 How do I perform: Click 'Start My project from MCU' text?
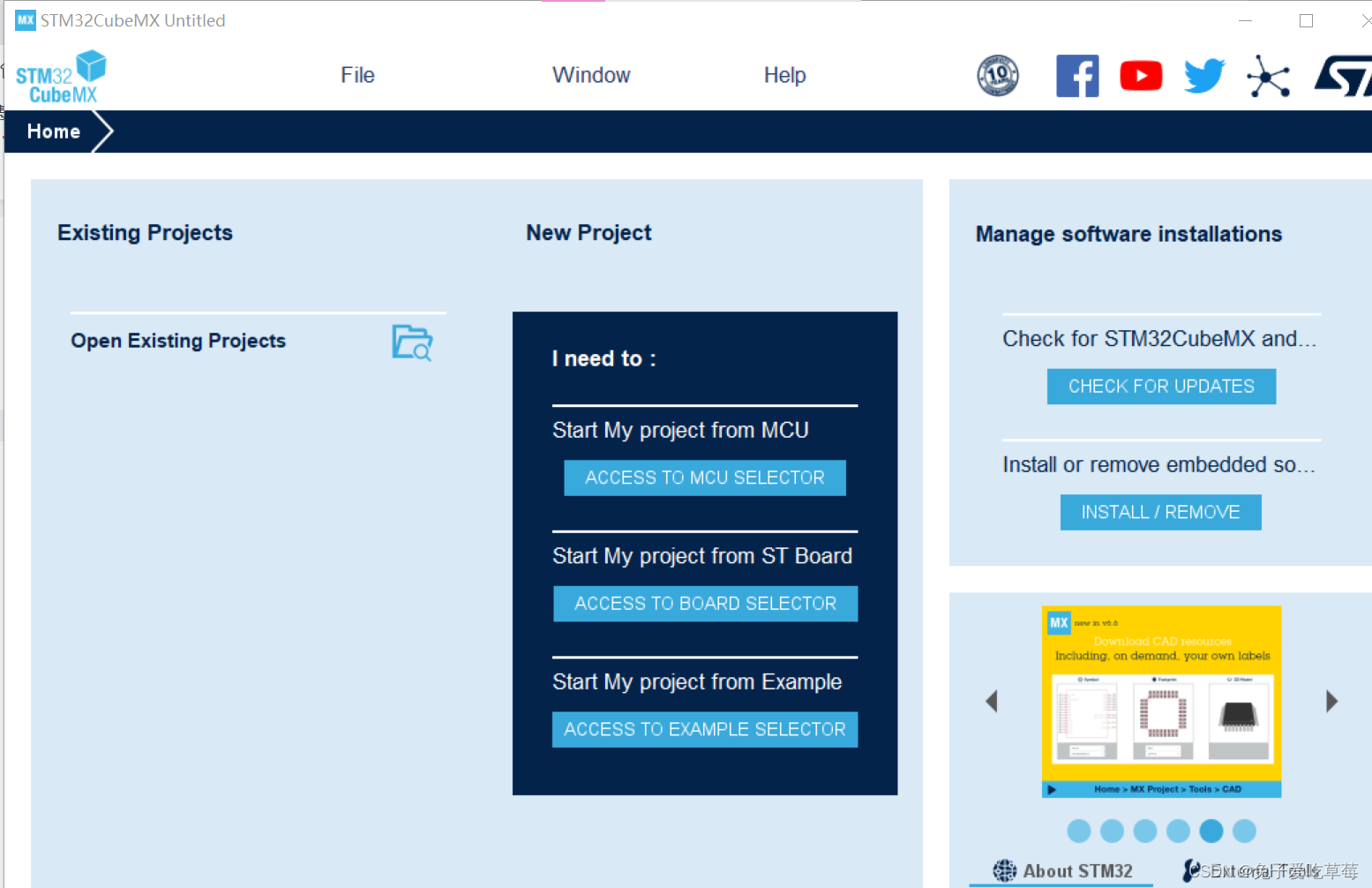pyautogui.click(x=680, y=430)
